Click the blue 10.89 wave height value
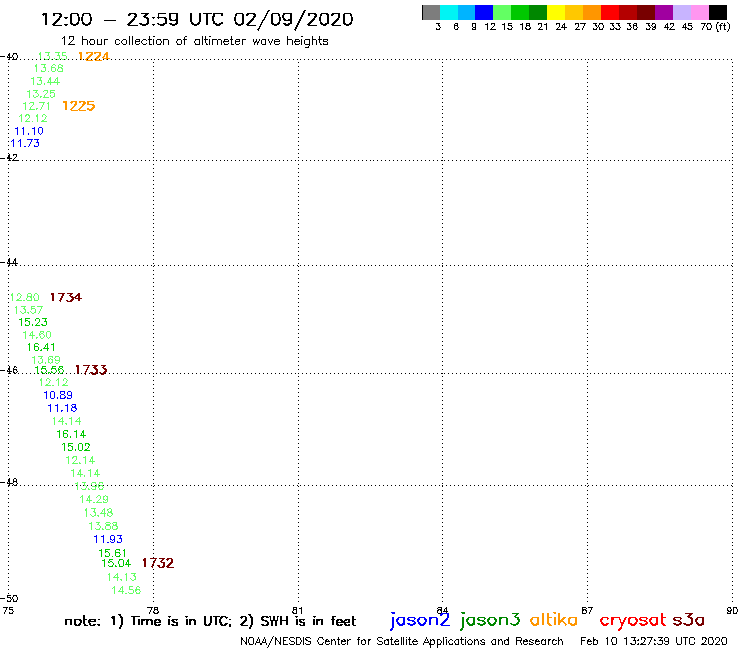This screenshot has width=740, height=650. pyautogui.click(x=58, y=395)
